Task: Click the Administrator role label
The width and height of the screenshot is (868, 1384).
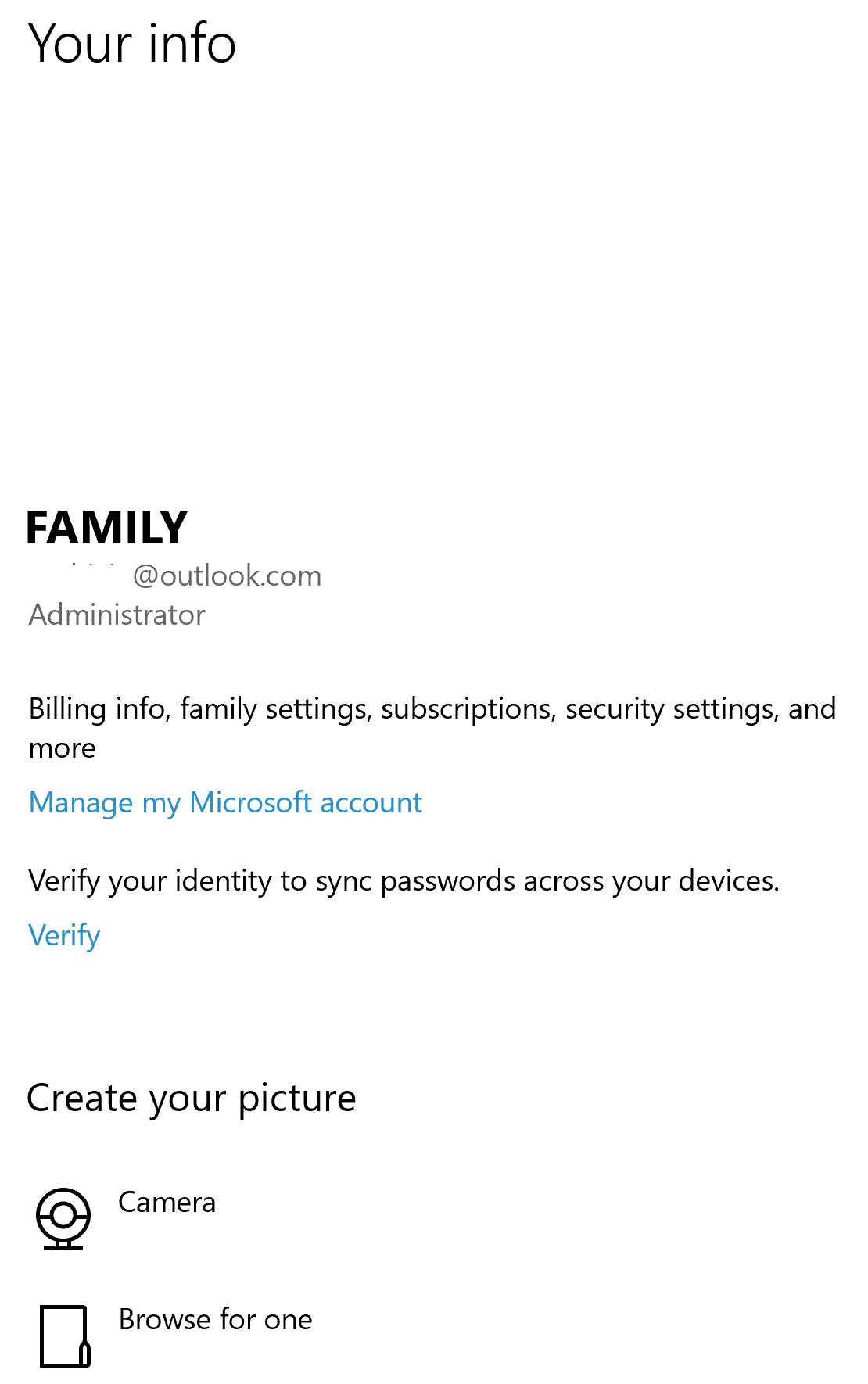Action: (x=116, y=615)
